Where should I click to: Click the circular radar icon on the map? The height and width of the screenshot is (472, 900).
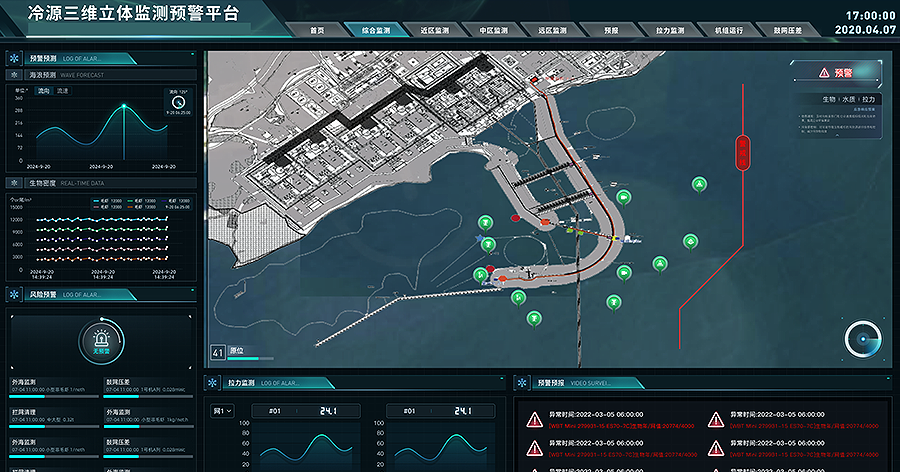(x=861, y=339)
